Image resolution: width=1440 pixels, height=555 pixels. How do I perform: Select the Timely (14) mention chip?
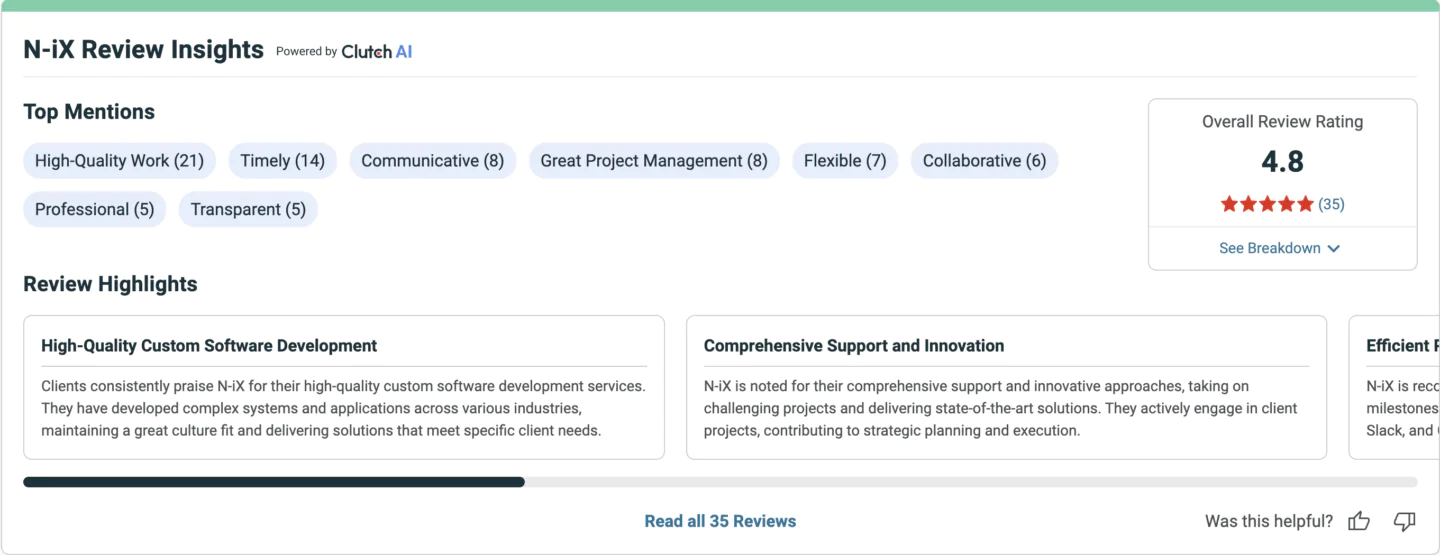(x=282, y=161)
